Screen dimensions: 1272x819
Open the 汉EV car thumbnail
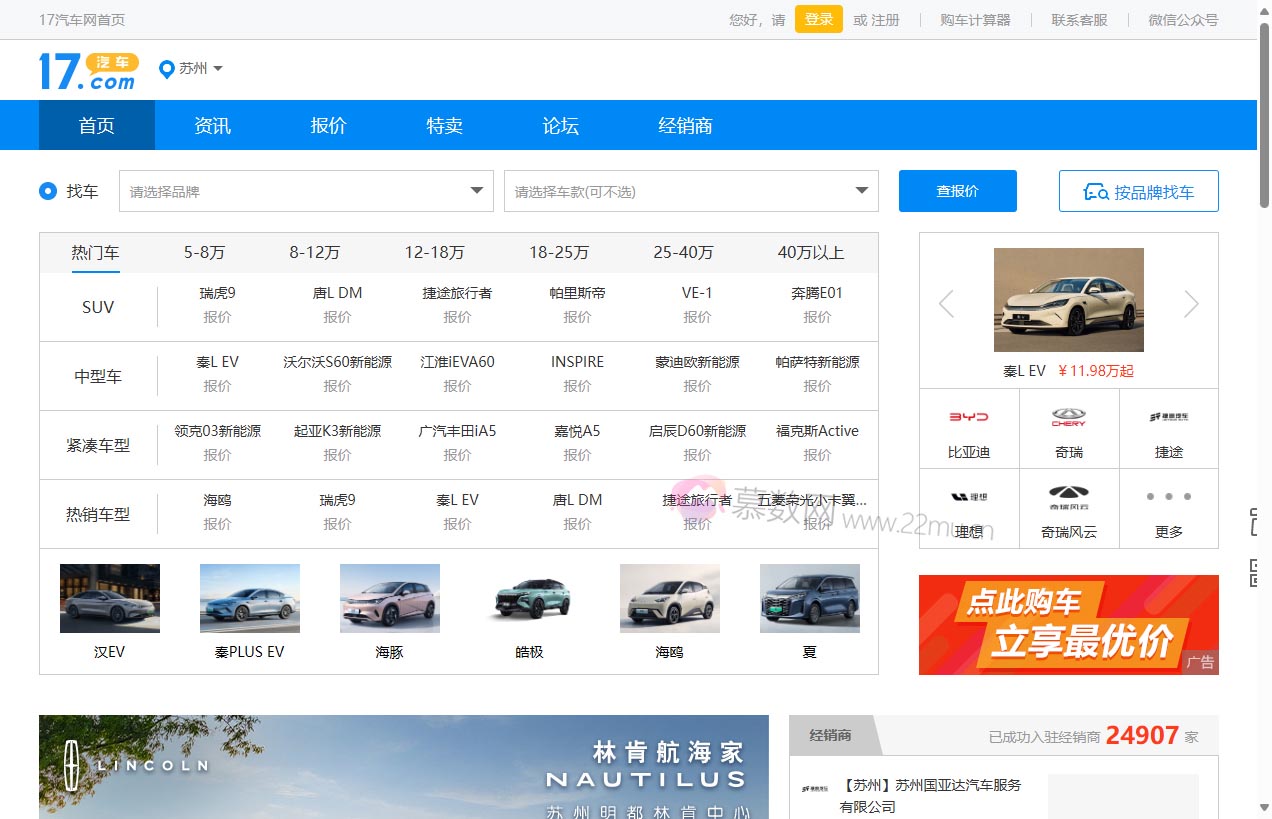pos(109,598)
